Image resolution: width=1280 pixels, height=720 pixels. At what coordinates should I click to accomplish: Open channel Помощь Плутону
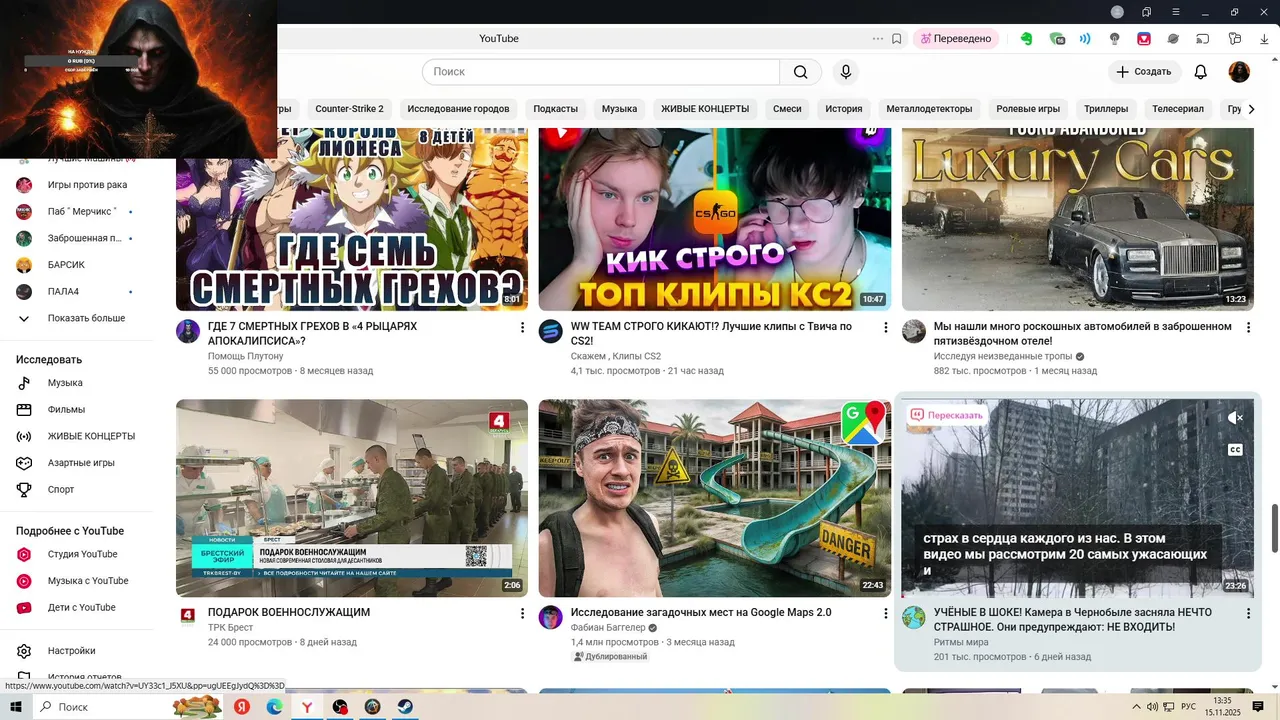(x=245, y=356)
